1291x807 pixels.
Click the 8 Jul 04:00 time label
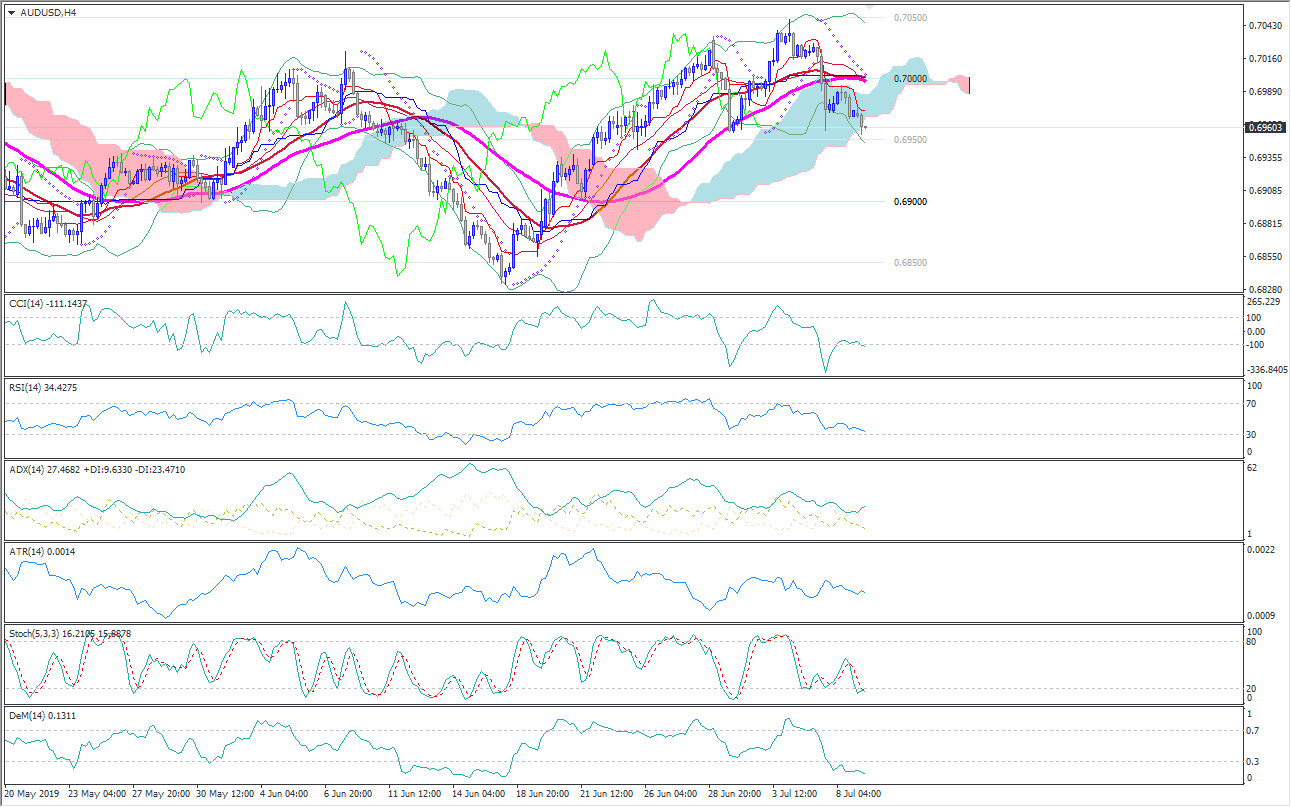pos(856,794)
